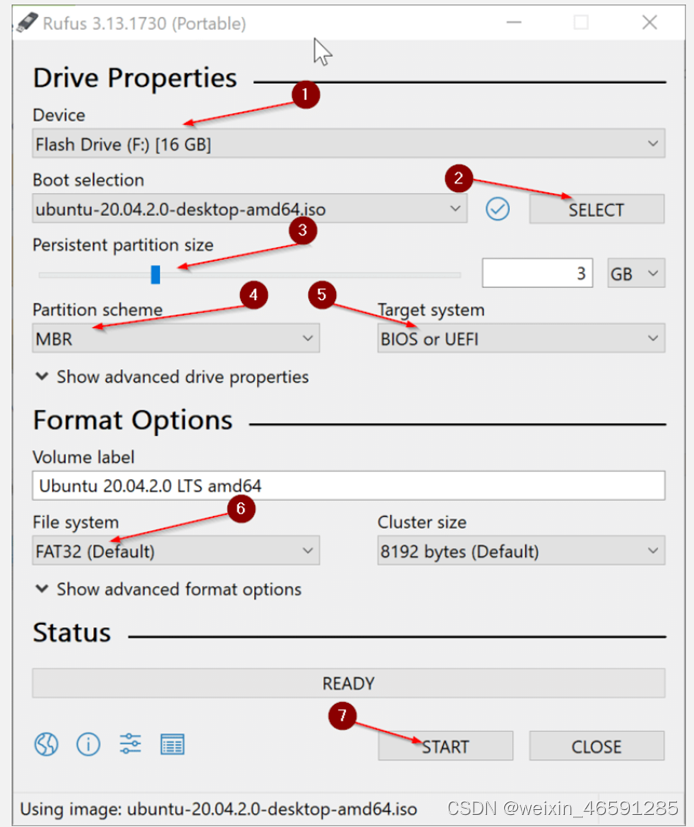Click the persistent partition size slider handle

pos(156,274)
